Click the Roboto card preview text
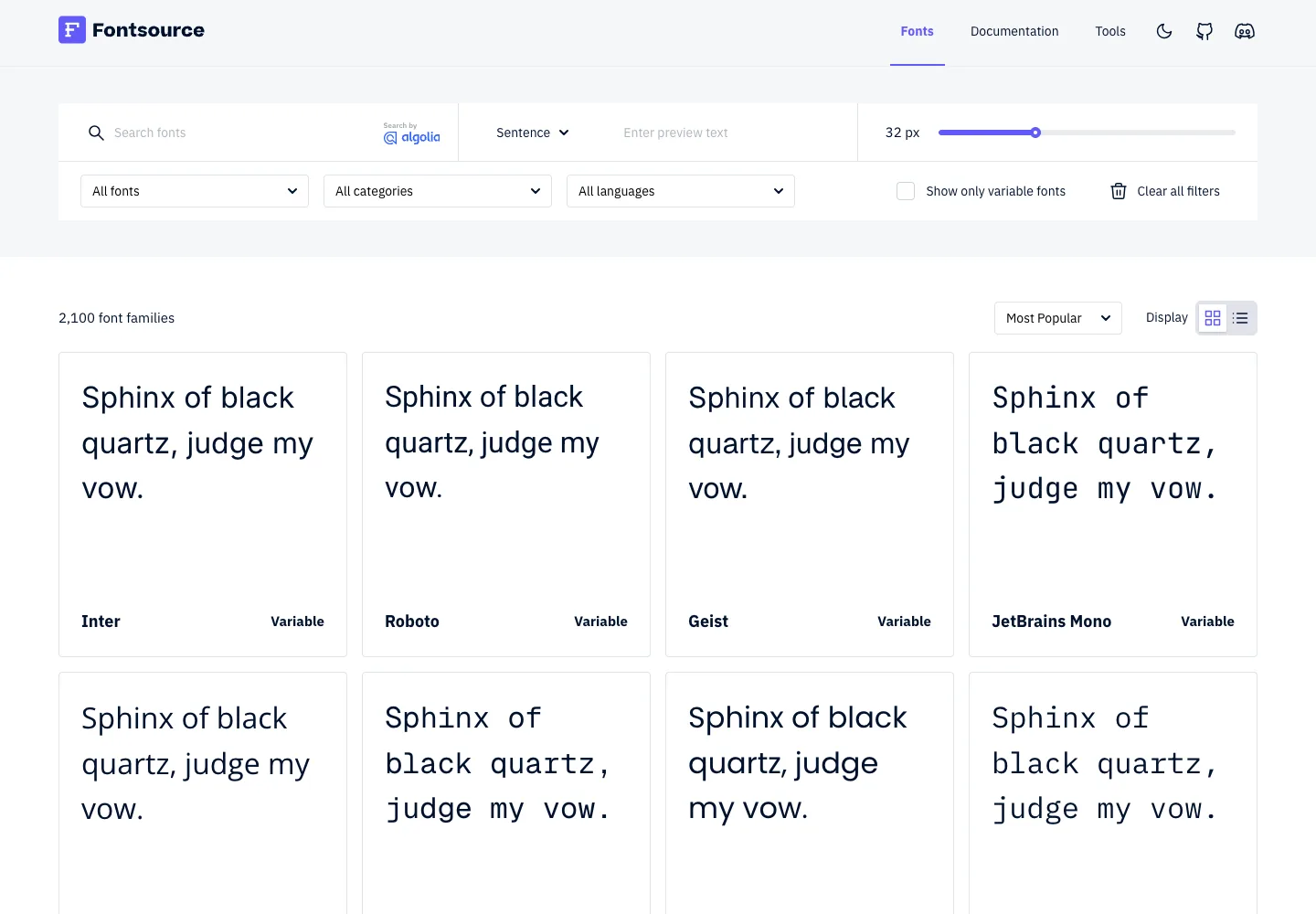 click(x=492, y=442)
